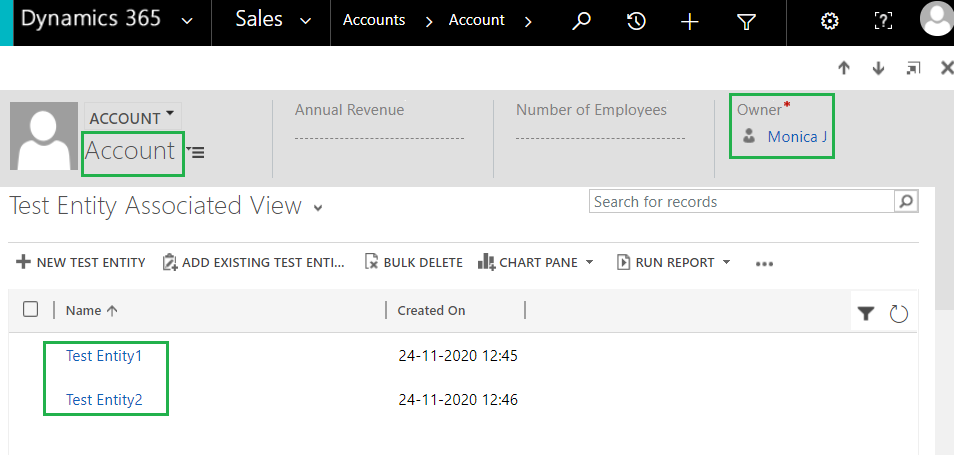Click the Bulk Delete button
This screenshot has width=954, height=455.
point(414,262)
